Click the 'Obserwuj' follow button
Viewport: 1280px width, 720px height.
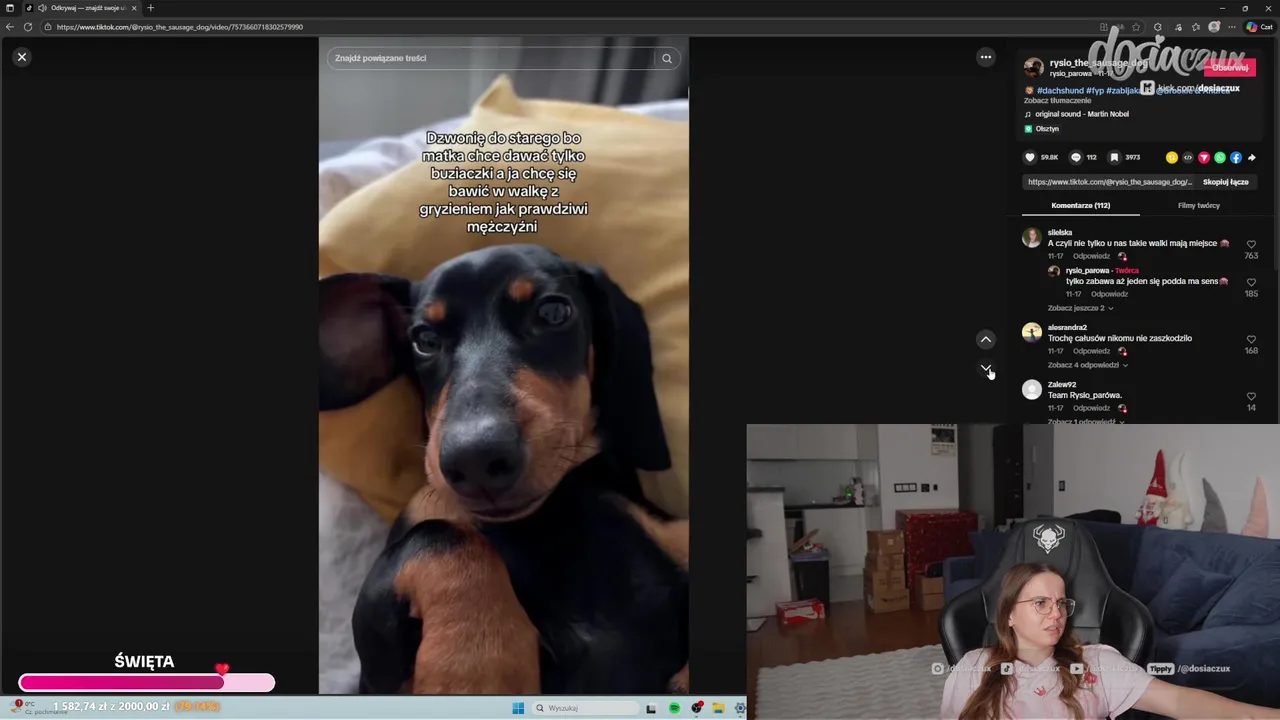1230,67
